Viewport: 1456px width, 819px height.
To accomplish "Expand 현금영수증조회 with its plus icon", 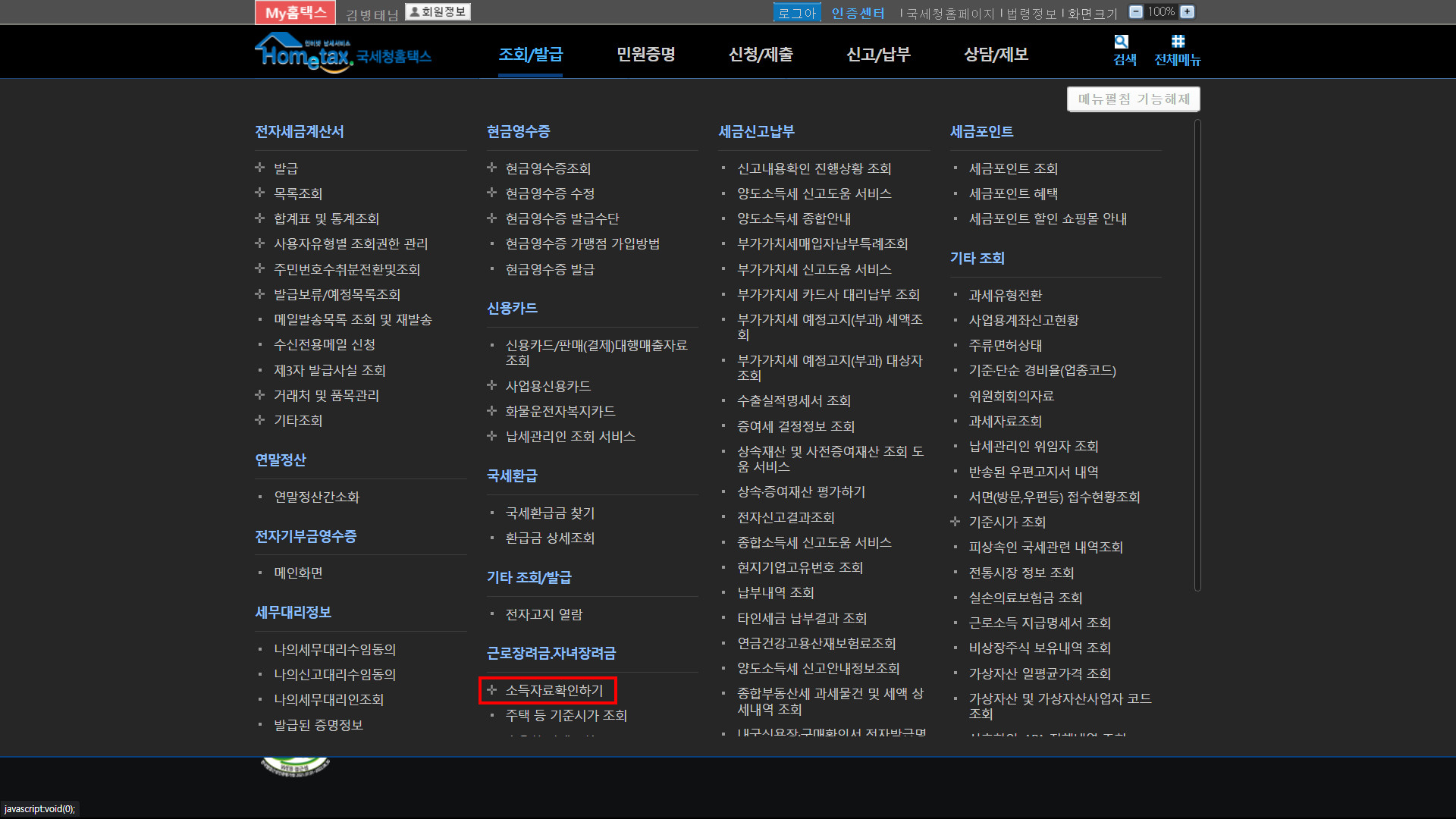I will pyautogui.click(x=491, y=168).
